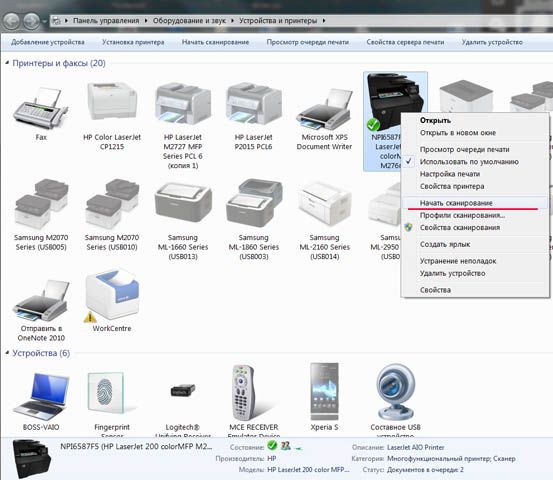Click the details pane HP printer thumbnail

[x=31, y=459]
